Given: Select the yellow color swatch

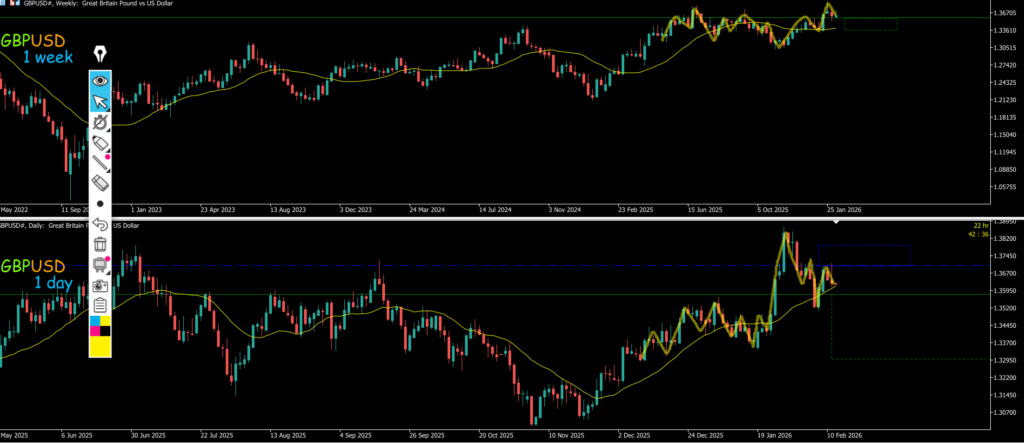Looking at the screenshot, I should click(x=100, y=346).
